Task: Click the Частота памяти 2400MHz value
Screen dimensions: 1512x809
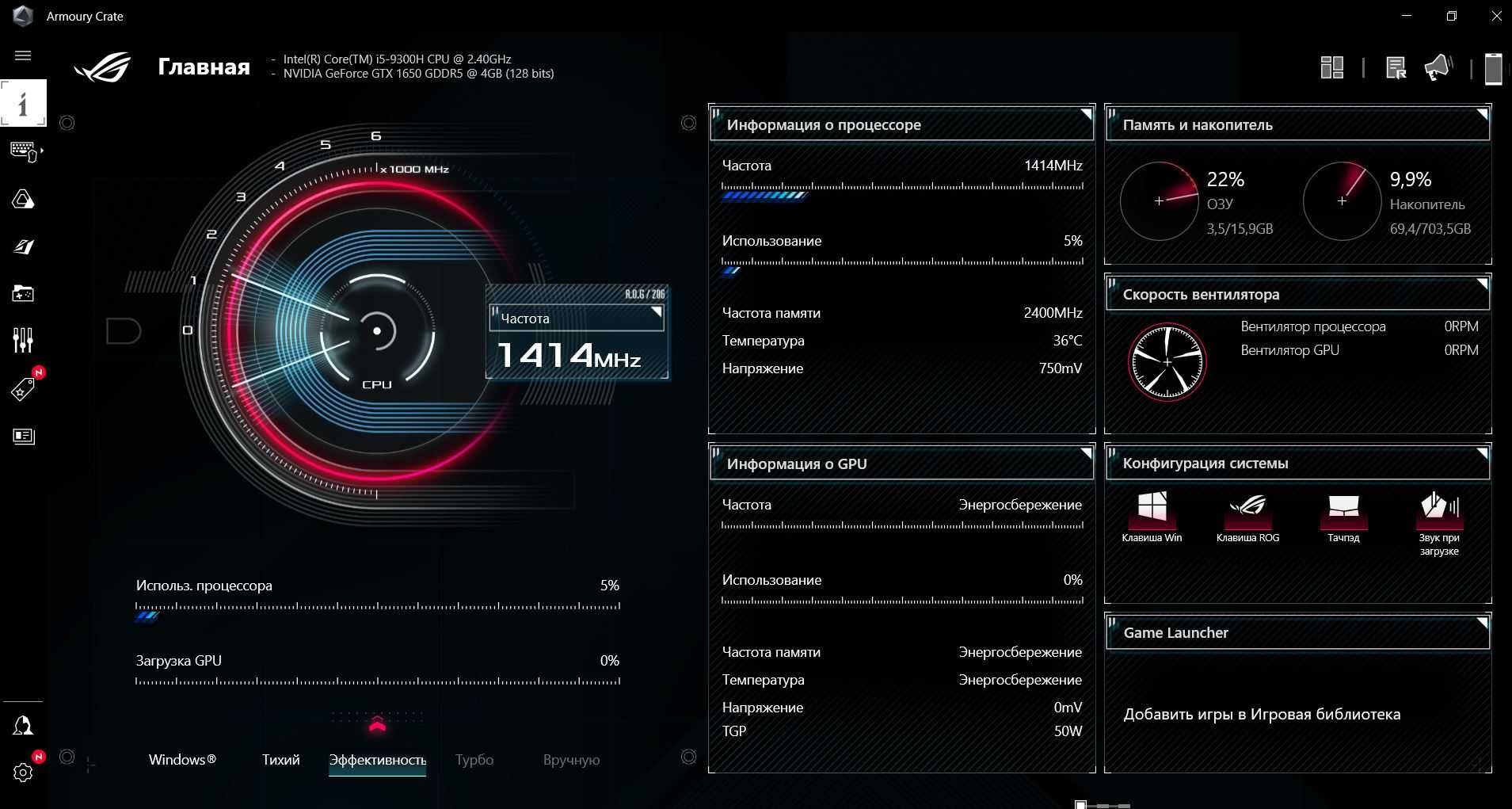Action: [1053, 313]
